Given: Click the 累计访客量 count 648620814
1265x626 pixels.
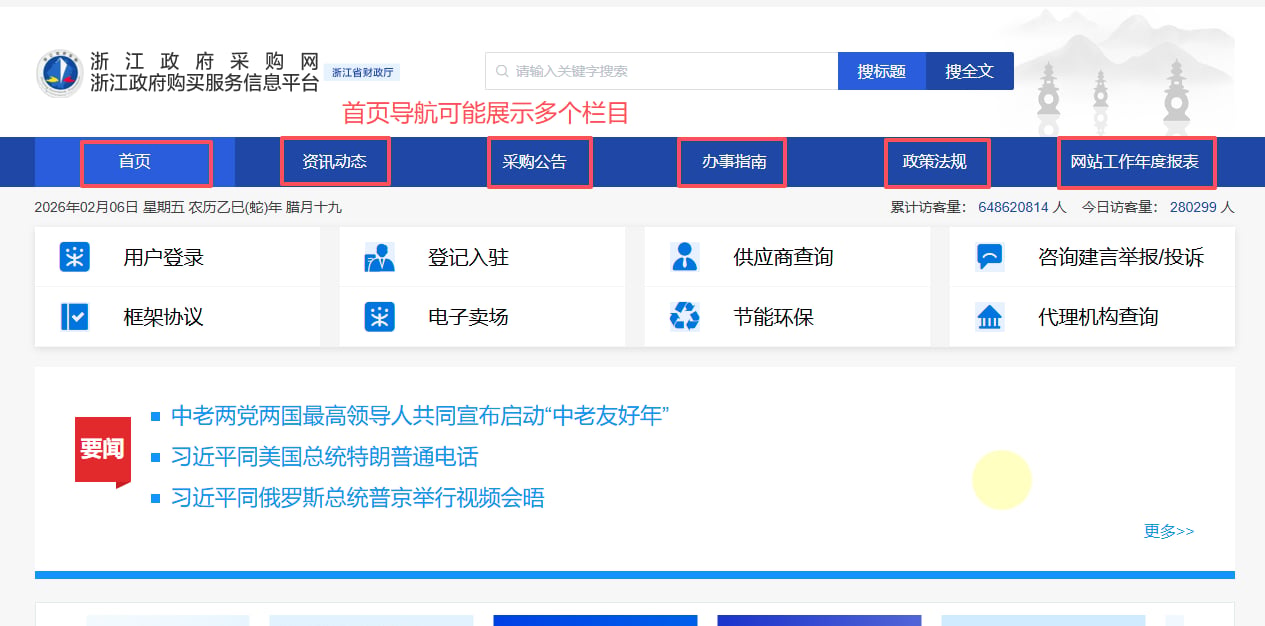Looking at the screenshot, I should pos(1013,207).
